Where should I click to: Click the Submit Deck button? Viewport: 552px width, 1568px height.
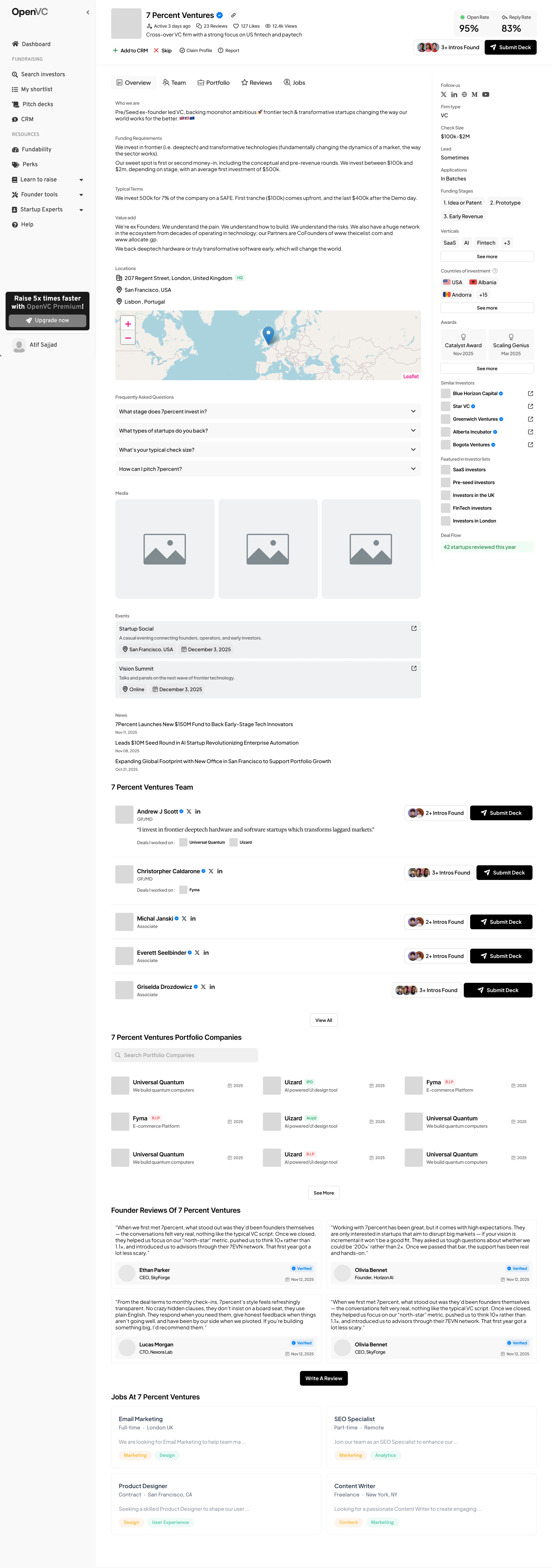(x=510, y=47)
